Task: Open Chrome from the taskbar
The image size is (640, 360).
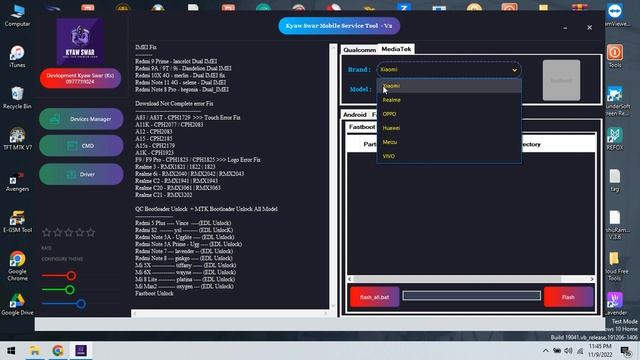Action: (58, 351)
